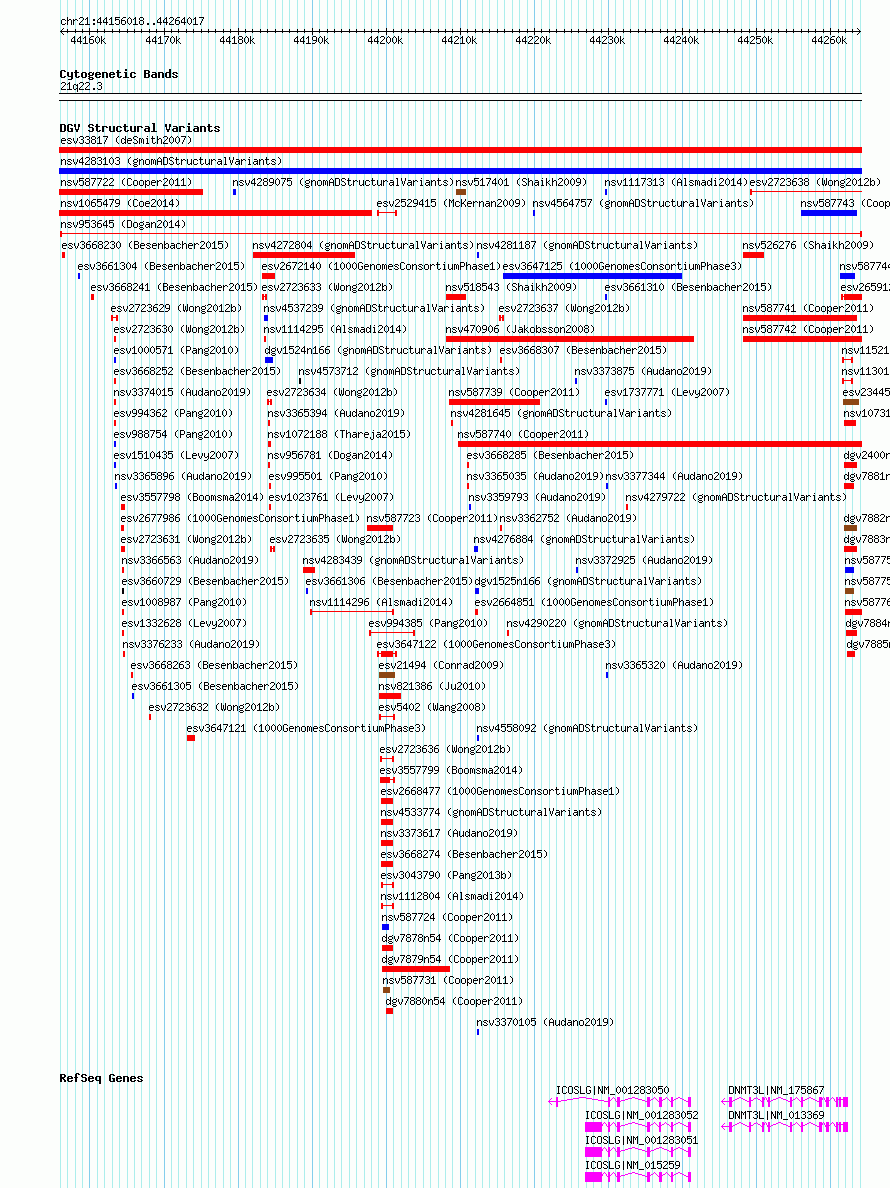This screenshot has height=1188, width=890.
Task: Open nsv587741 (Cooper2011) variant
Action: tap(808, 308)
